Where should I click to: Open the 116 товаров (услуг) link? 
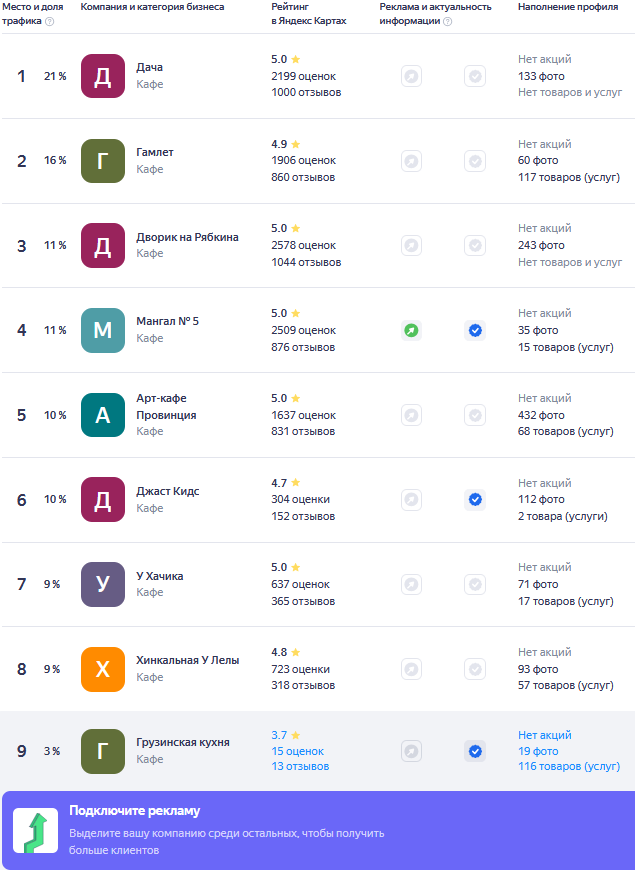pos(569,766)
